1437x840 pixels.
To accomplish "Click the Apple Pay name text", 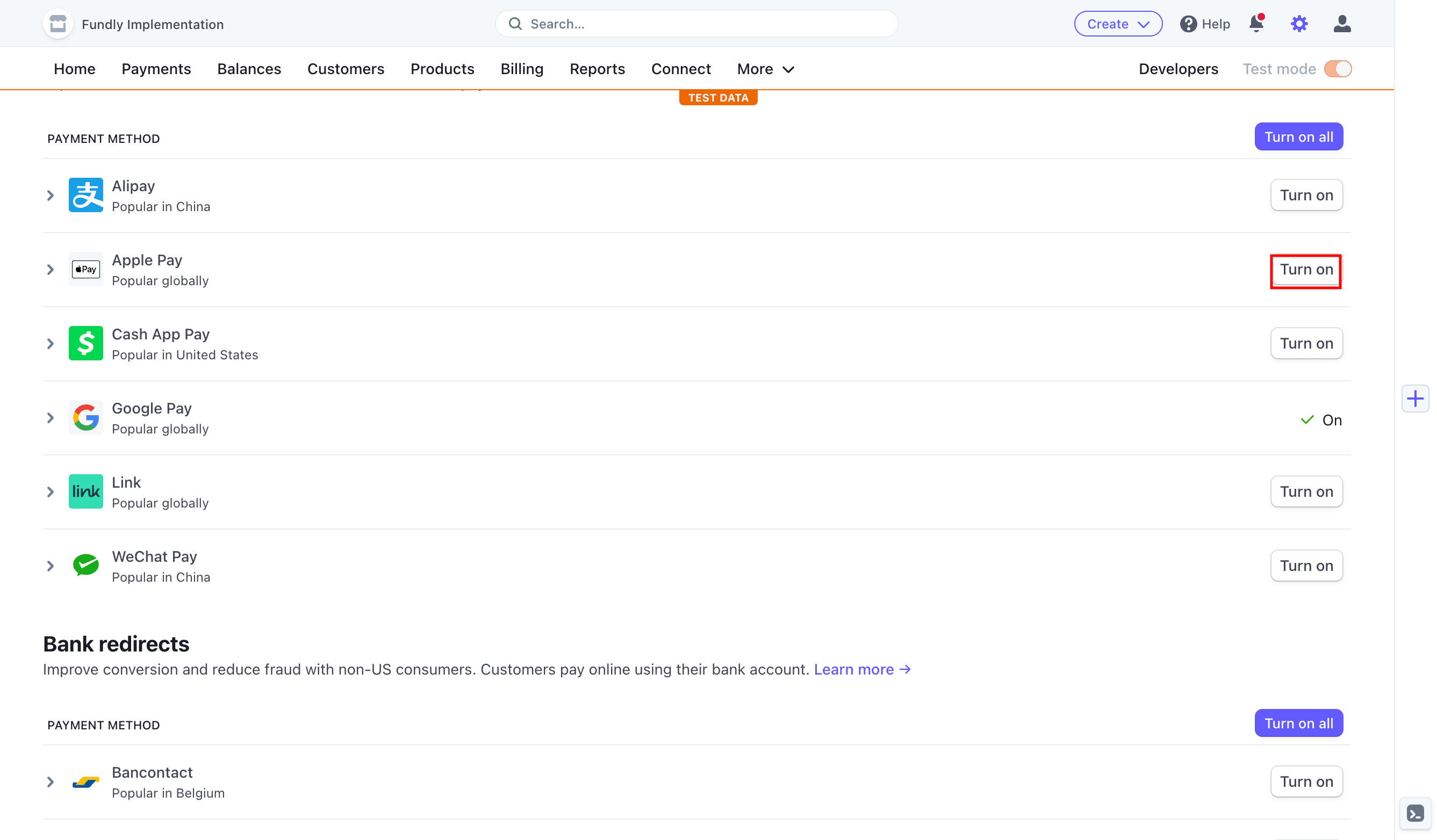I will (x=147, y=260).
